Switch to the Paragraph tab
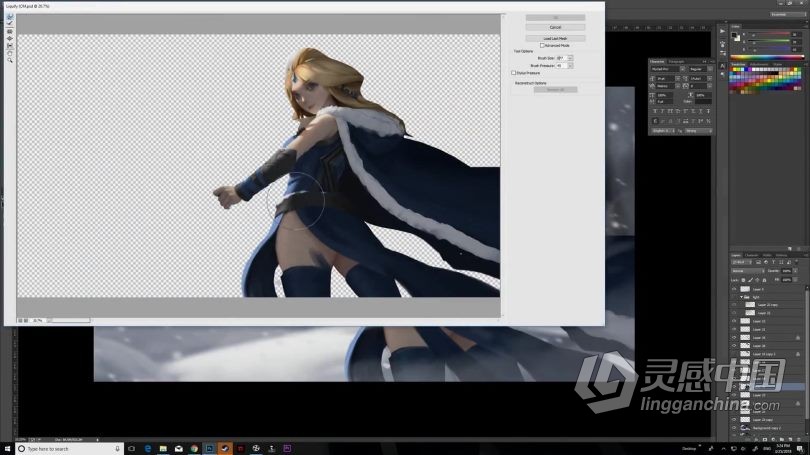The height and width of the screenshot is (455, 810). (x=676, y=61)
